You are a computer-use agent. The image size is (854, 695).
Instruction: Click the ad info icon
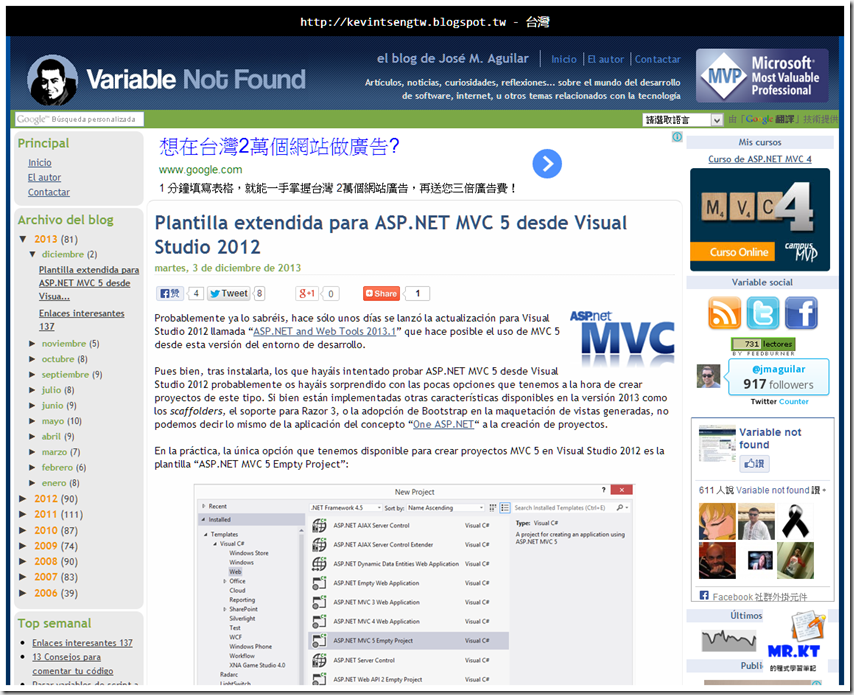(677, 137)
